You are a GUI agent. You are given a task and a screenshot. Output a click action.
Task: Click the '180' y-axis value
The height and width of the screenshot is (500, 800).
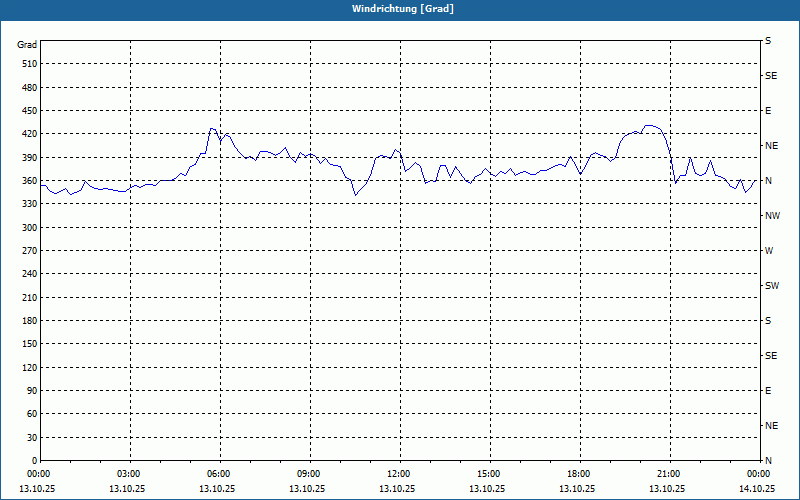pyautogui.click(x=30, y=321)
